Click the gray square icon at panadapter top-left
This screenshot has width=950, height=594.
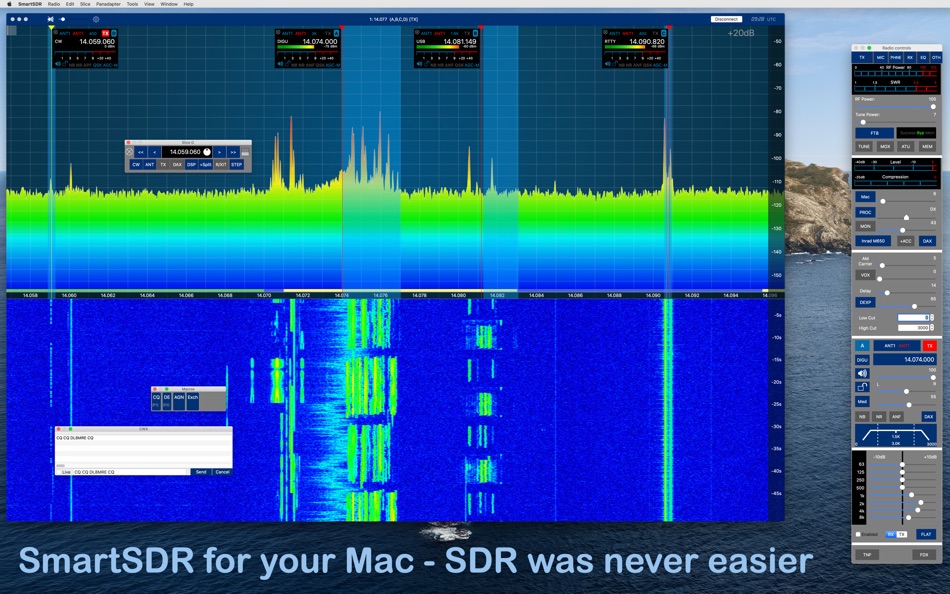coord(12,30)
